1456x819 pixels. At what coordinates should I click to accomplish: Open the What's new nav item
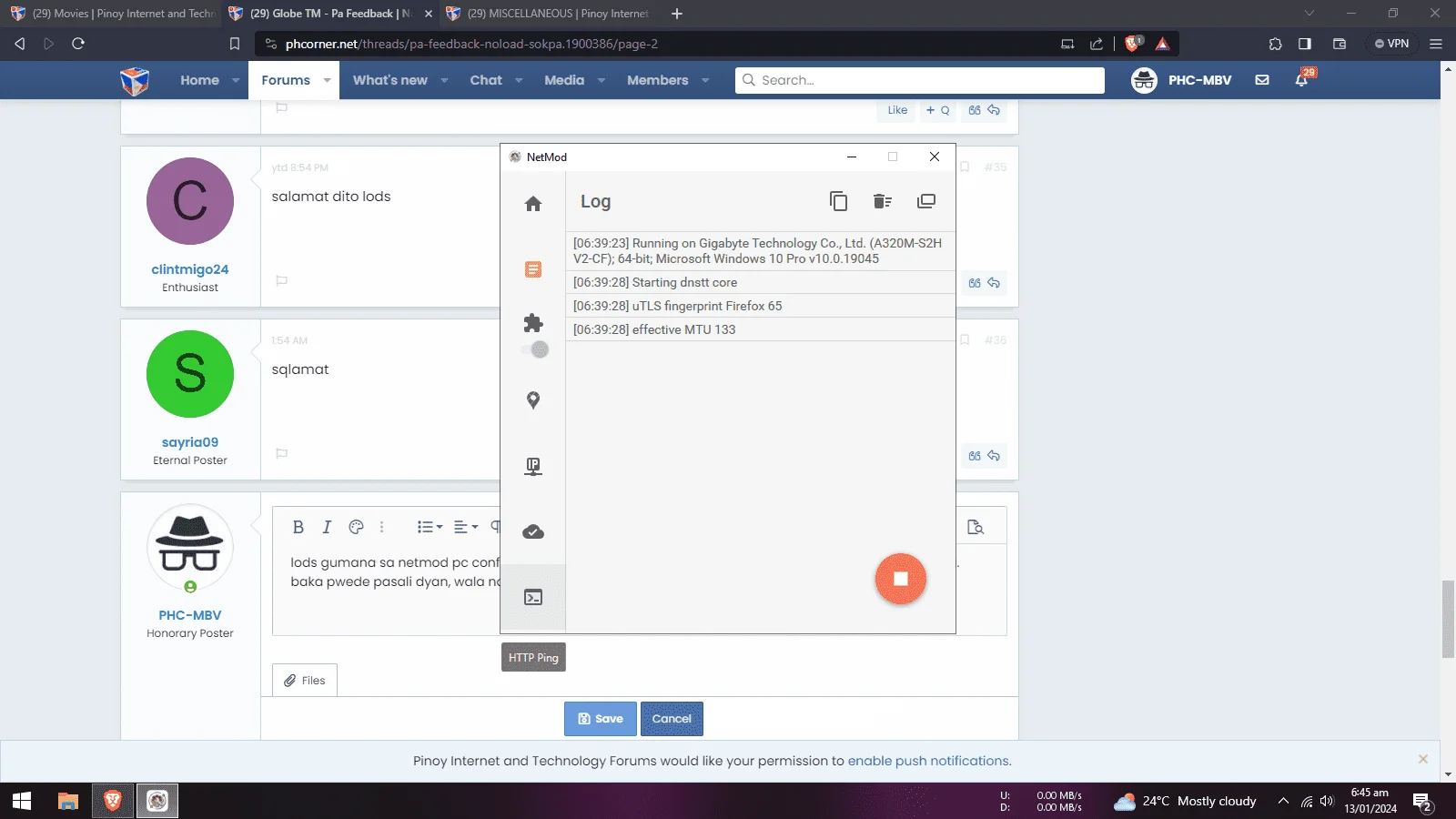[390, 80]
